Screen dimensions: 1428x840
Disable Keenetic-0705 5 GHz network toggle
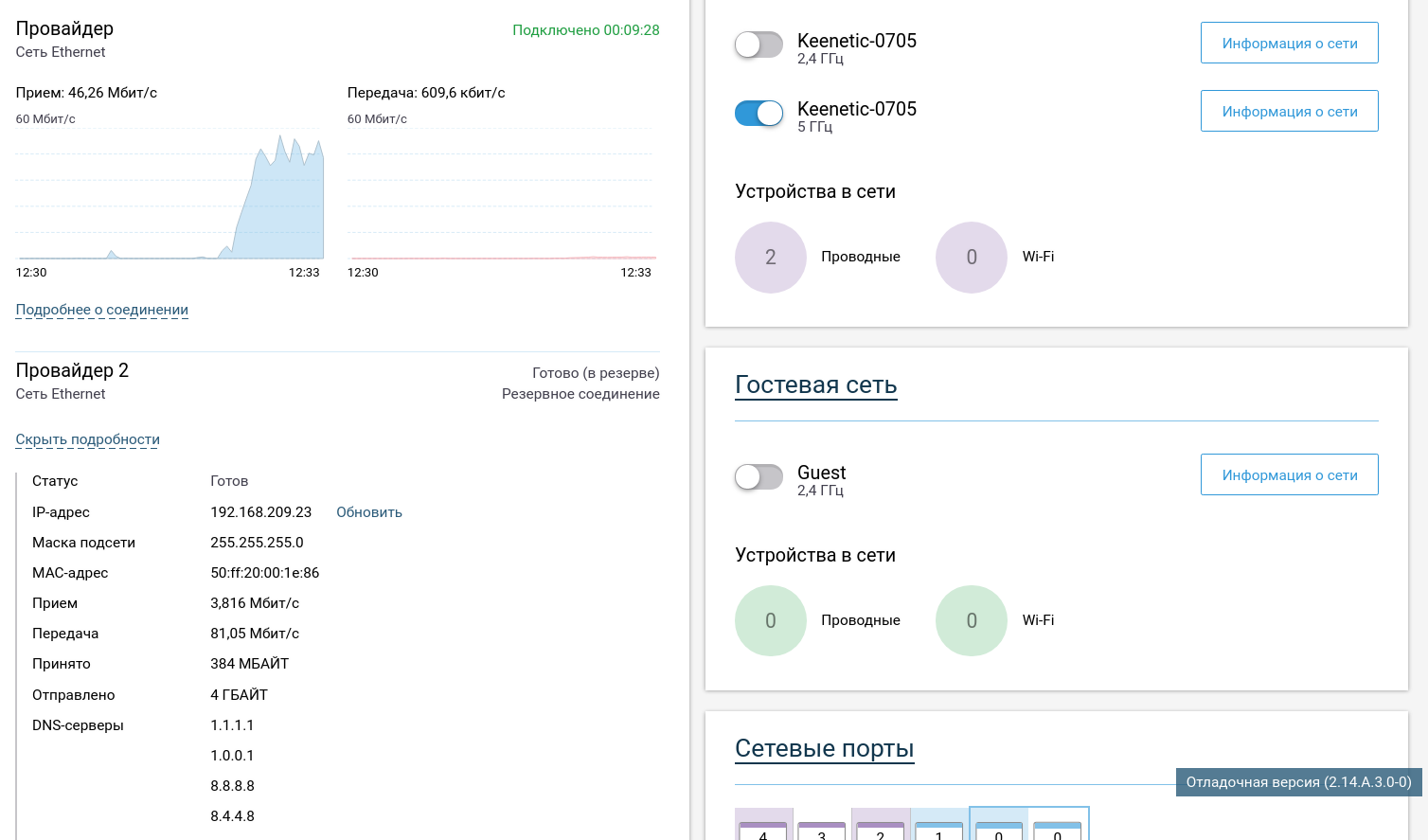pyautogui.click(x=759, y=113)
